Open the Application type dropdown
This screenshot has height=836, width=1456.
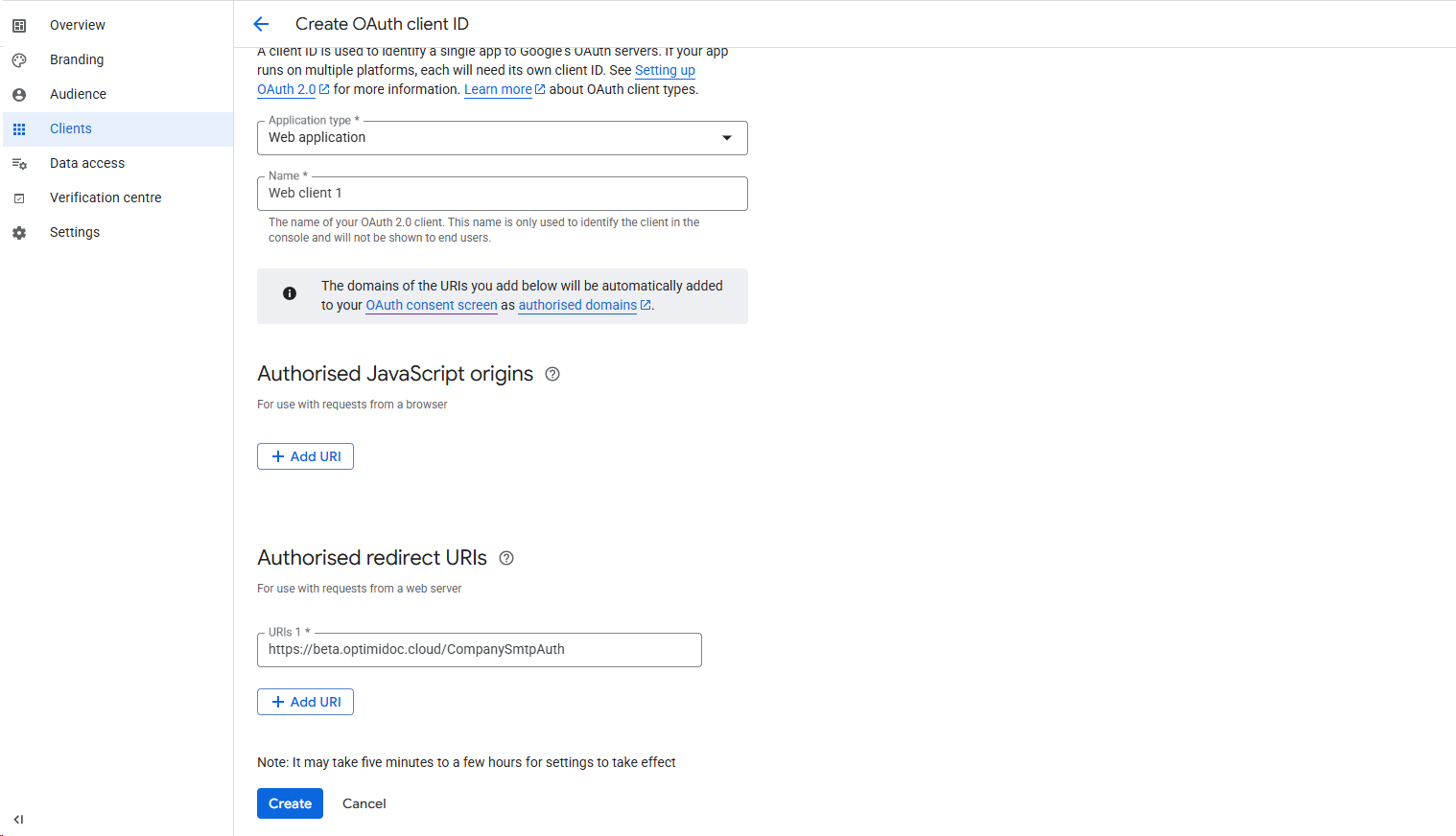pos(502,138)
